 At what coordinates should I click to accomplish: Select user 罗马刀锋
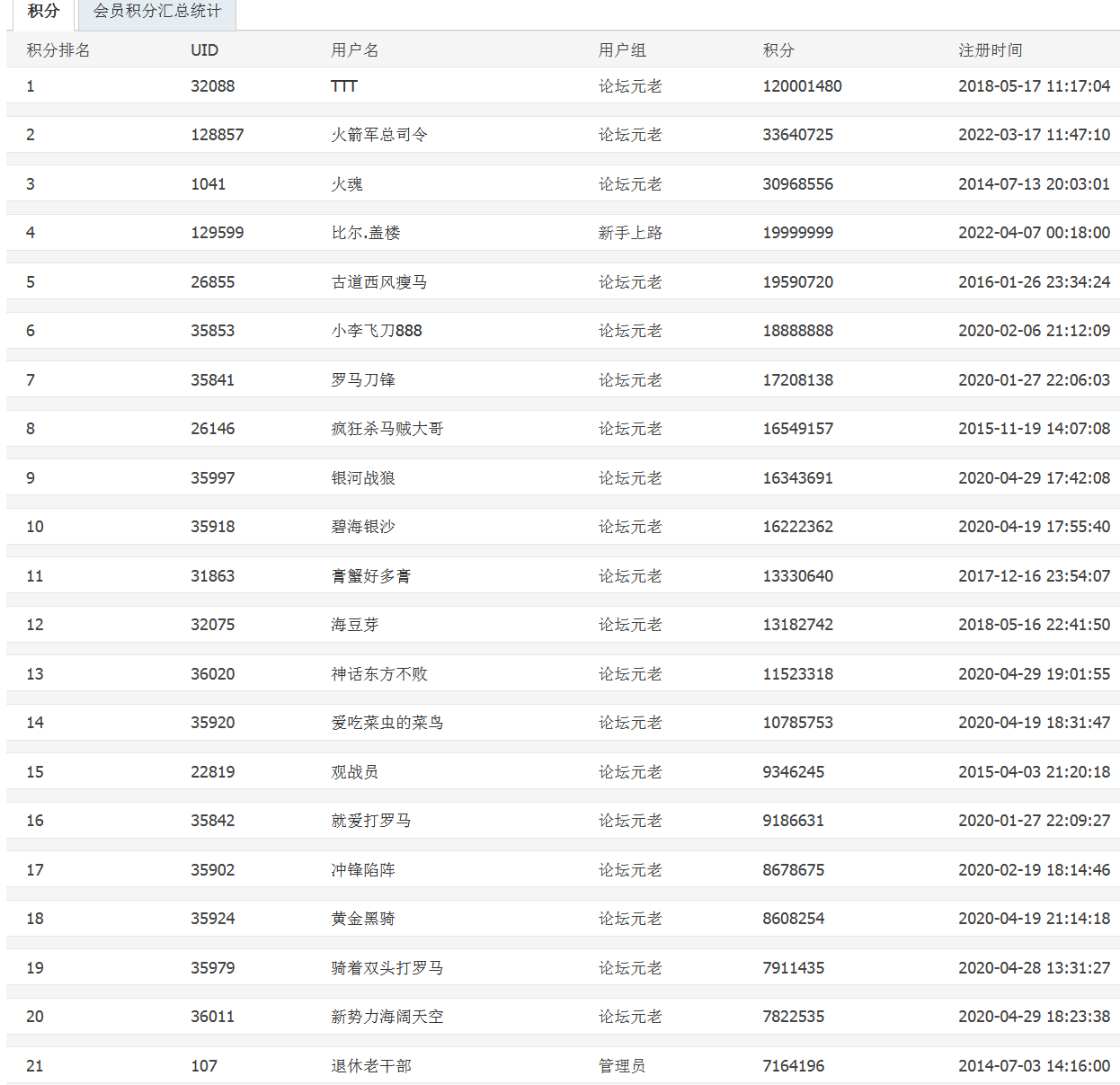pyautogui.click(x=363, y=380)
